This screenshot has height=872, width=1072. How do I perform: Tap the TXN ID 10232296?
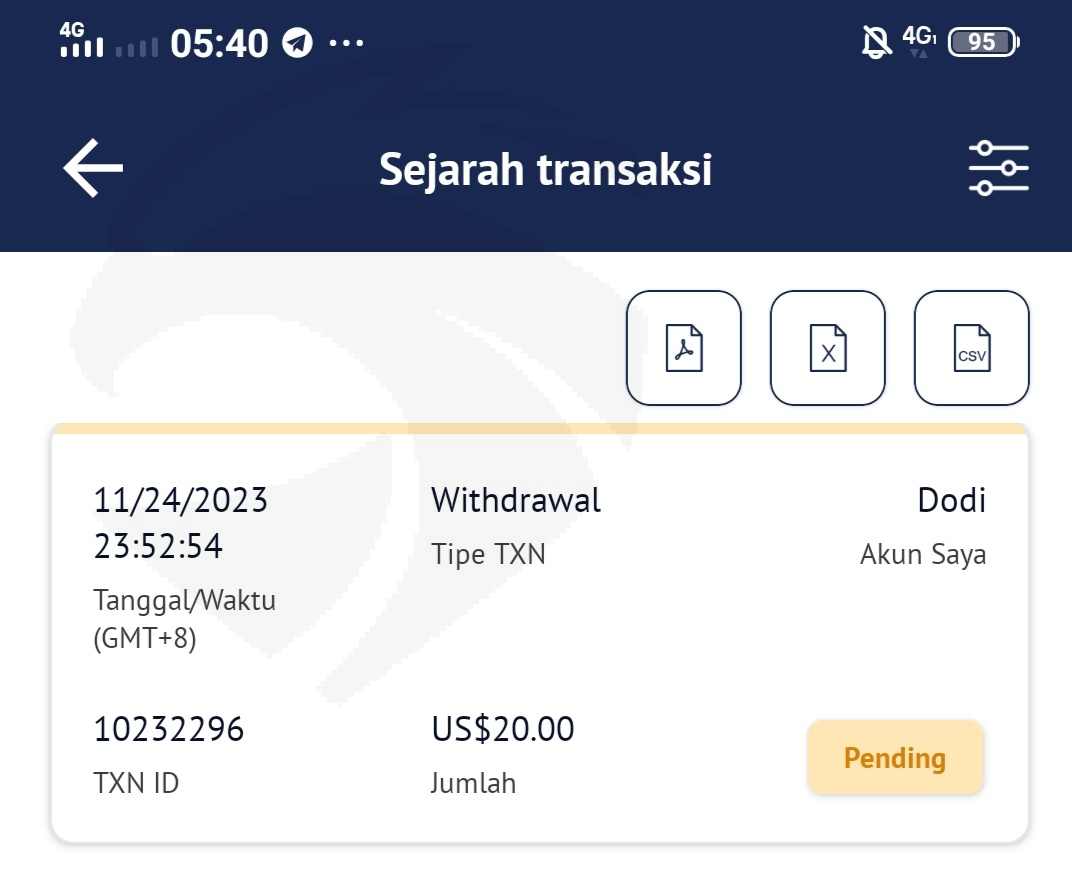[x=169, y=730]
